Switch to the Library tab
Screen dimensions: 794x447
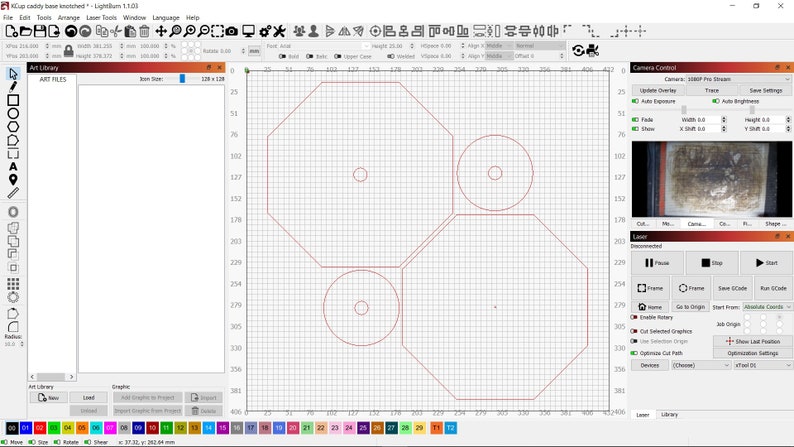[669, 415]
